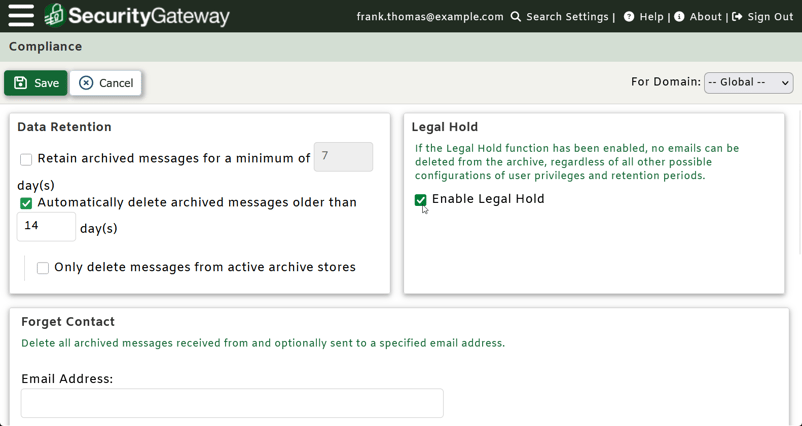Click the SecurityGateway padlock logo

55,15
